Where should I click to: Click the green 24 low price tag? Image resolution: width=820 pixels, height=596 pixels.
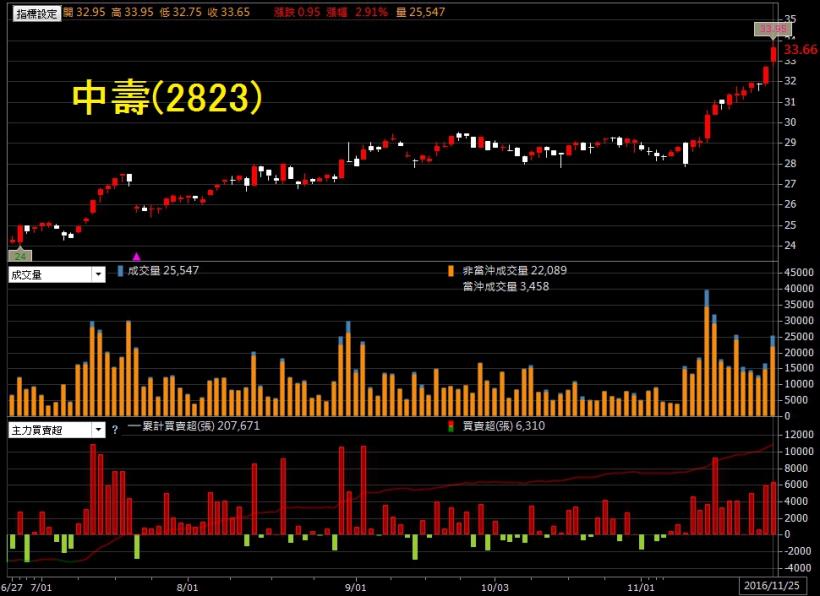[20, 256]
